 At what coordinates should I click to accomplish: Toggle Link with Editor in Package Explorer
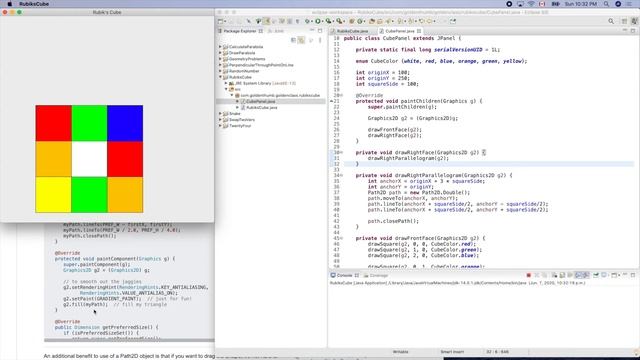[x=301, y=40]
